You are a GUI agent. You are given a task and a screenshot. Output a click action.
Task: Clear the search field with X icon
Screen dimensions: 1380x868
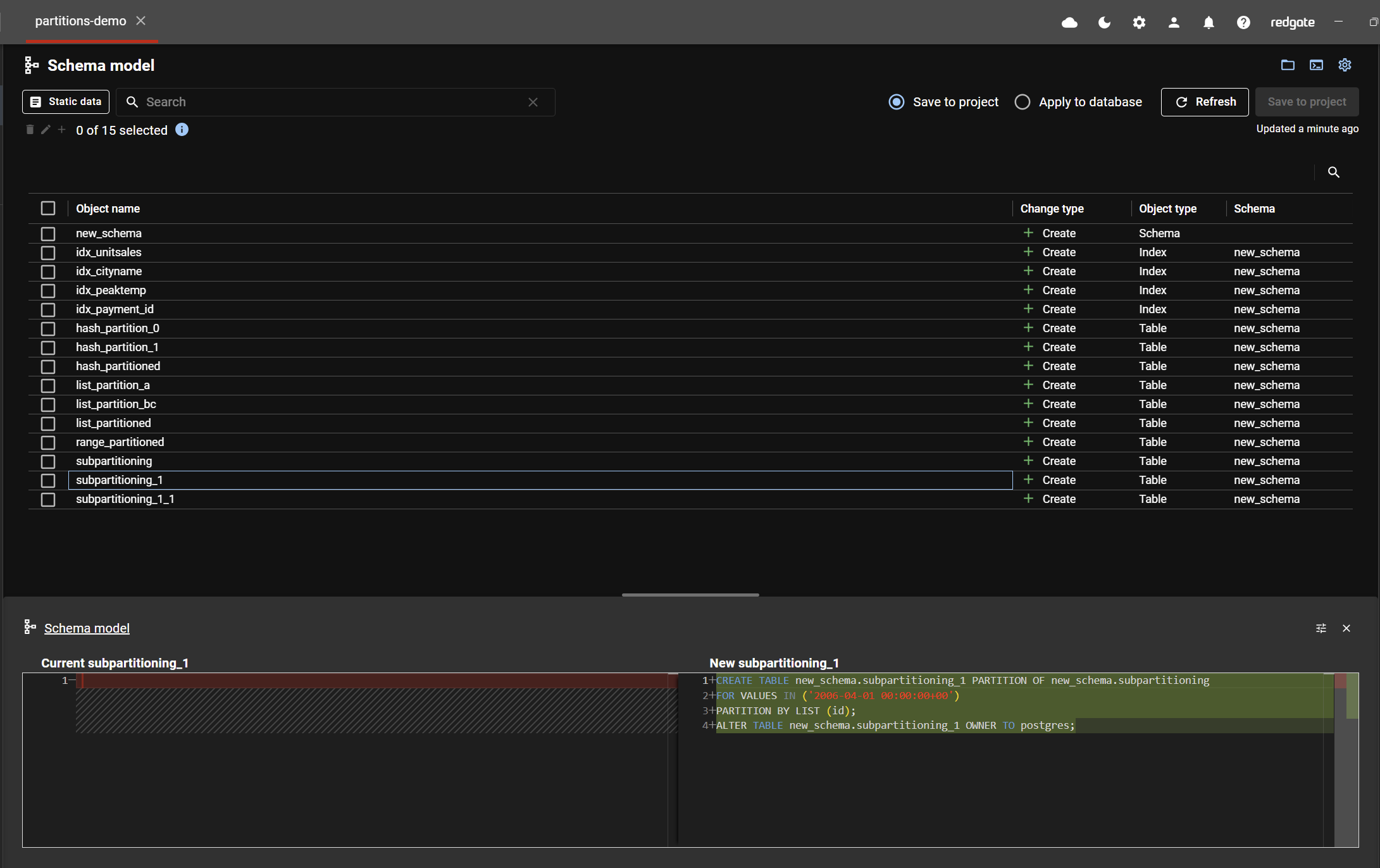(x=533, y=102)
